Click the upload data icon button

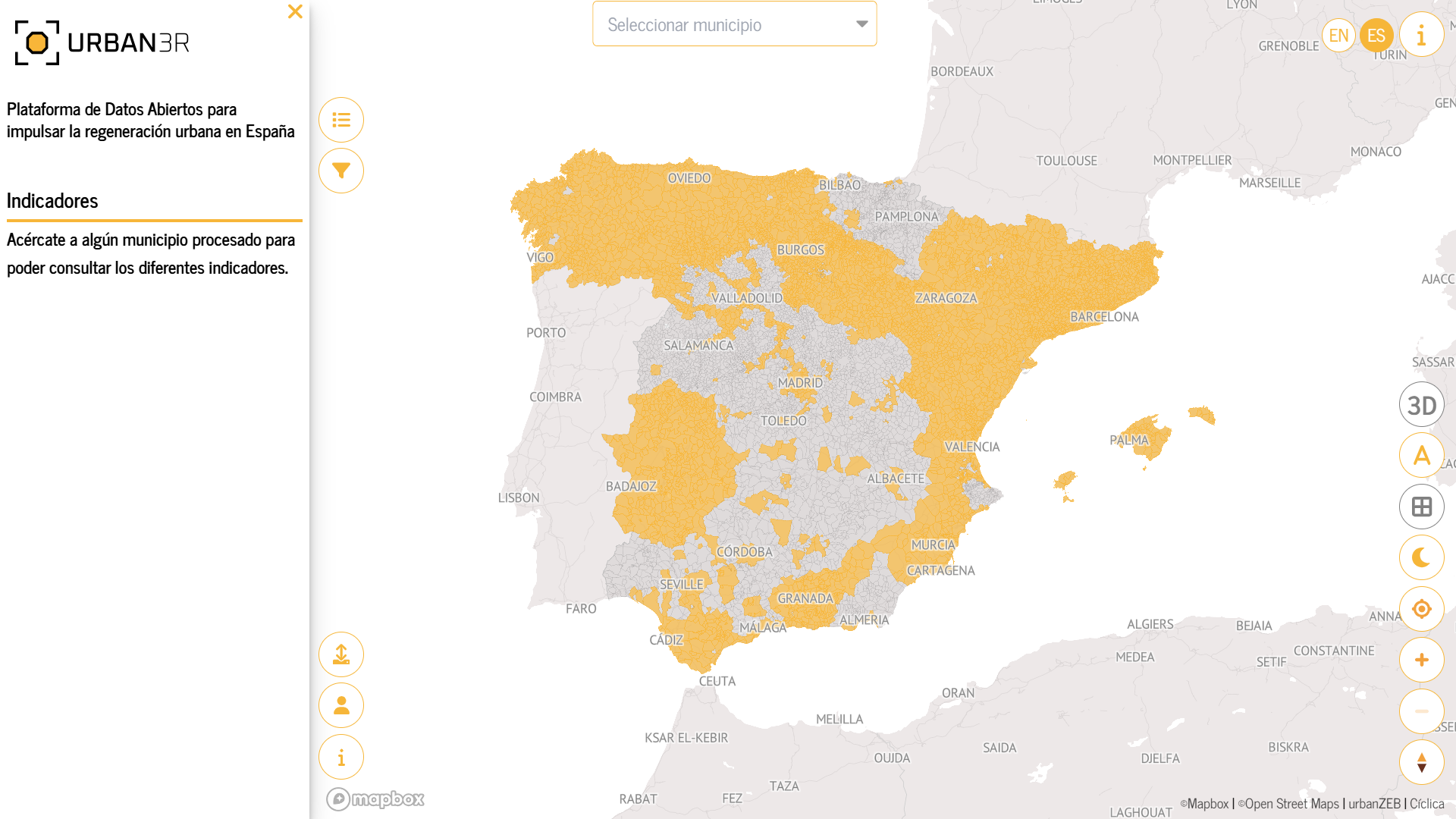click(341, 654)
